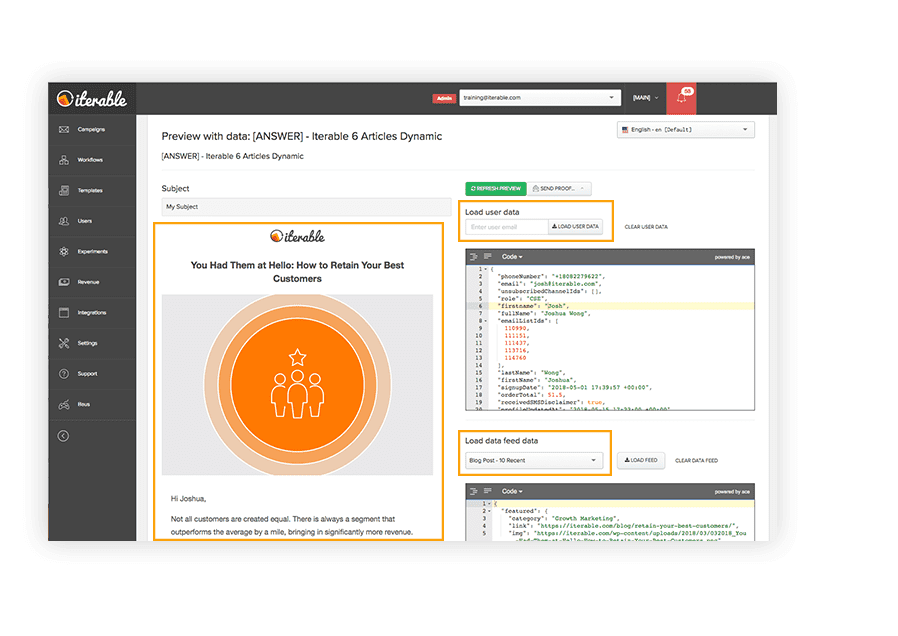The width and height of the screenshot is (898, 636).
Task: Click the Enter user email field
Action: [x=506, y=227]
